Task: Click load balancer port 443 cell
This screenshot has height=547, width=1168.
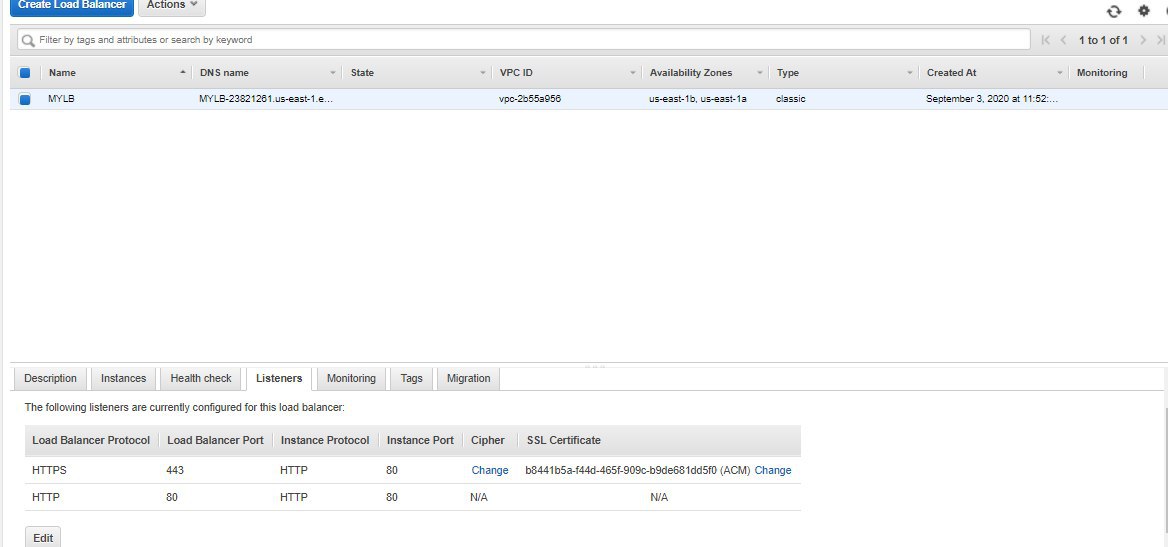Action: pos(175,470)
